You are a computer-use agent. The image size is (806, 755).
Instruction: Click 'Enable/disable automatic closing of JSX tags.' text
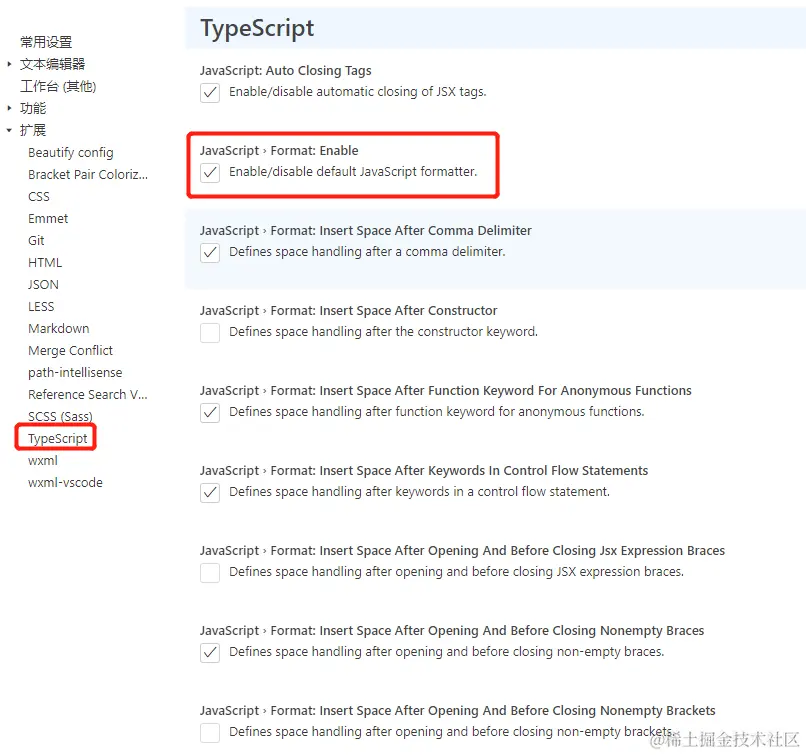tap(358, 91)
